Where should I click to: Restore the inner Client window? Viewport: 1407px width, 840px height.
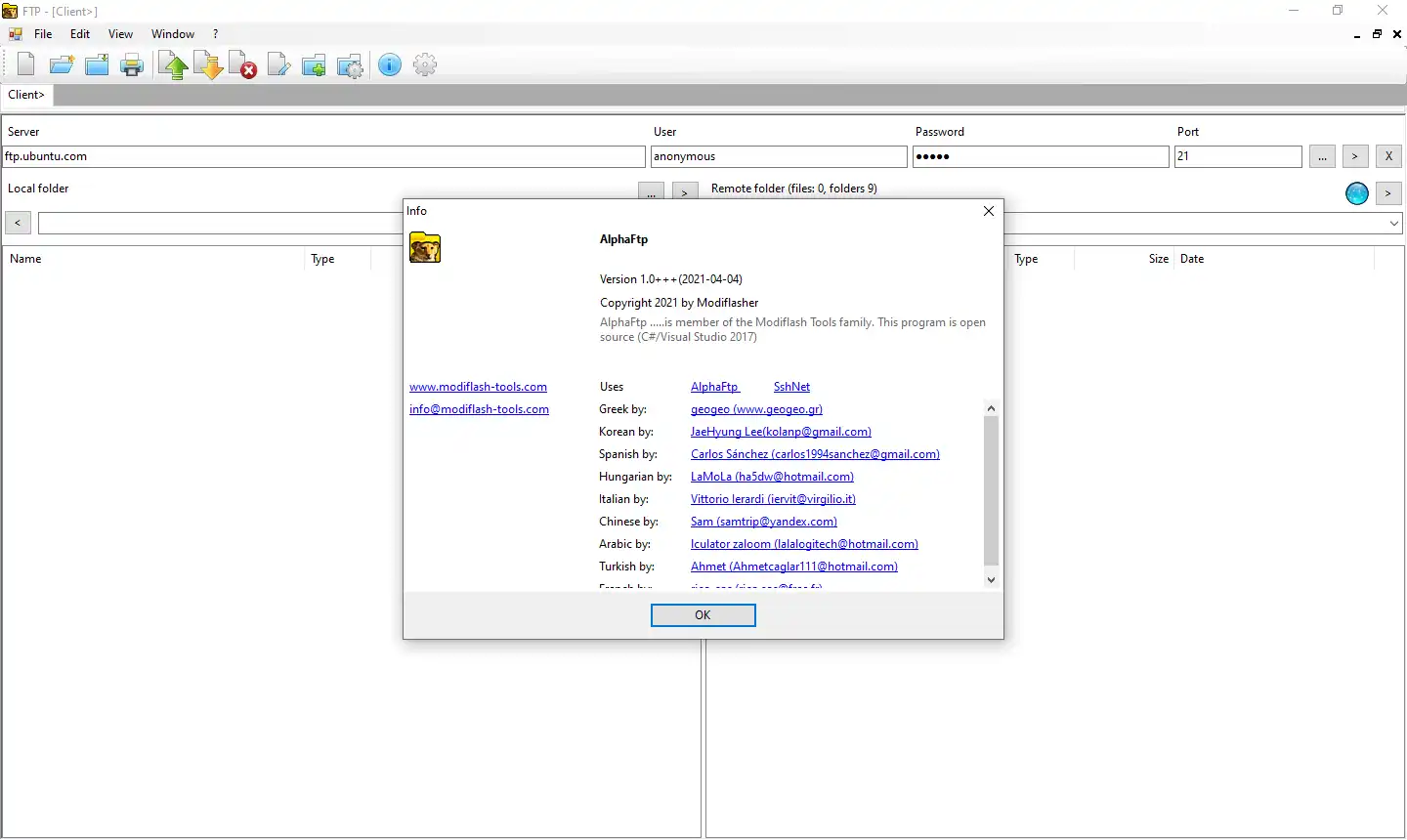point(1377,34)
